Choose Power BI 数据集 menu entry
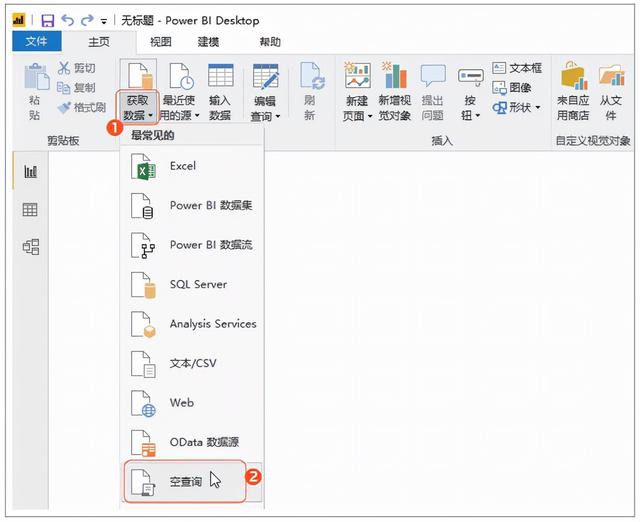 (x=192, y=206)
